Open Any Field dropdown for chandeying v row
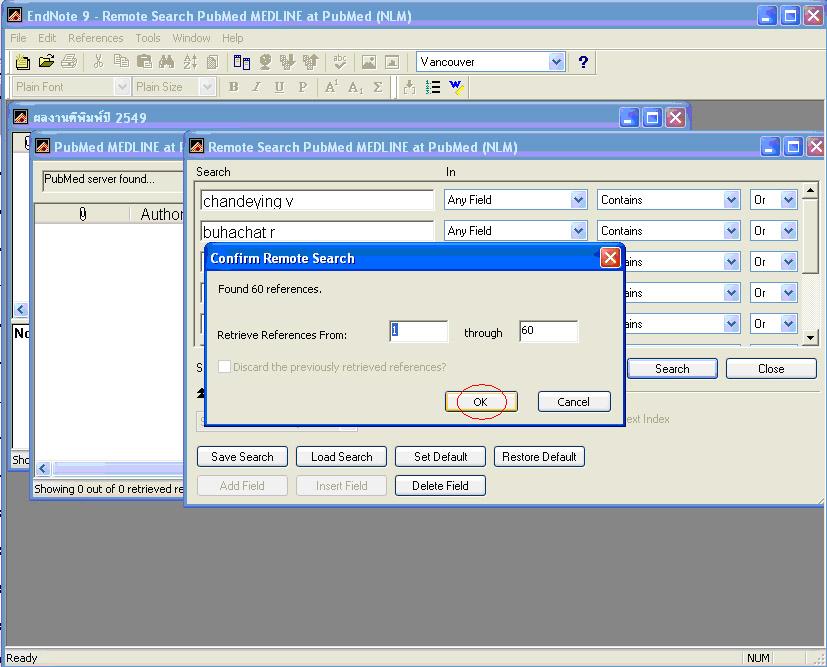The width and height of the screenshot is (827, 667). (x=578, y=200)
